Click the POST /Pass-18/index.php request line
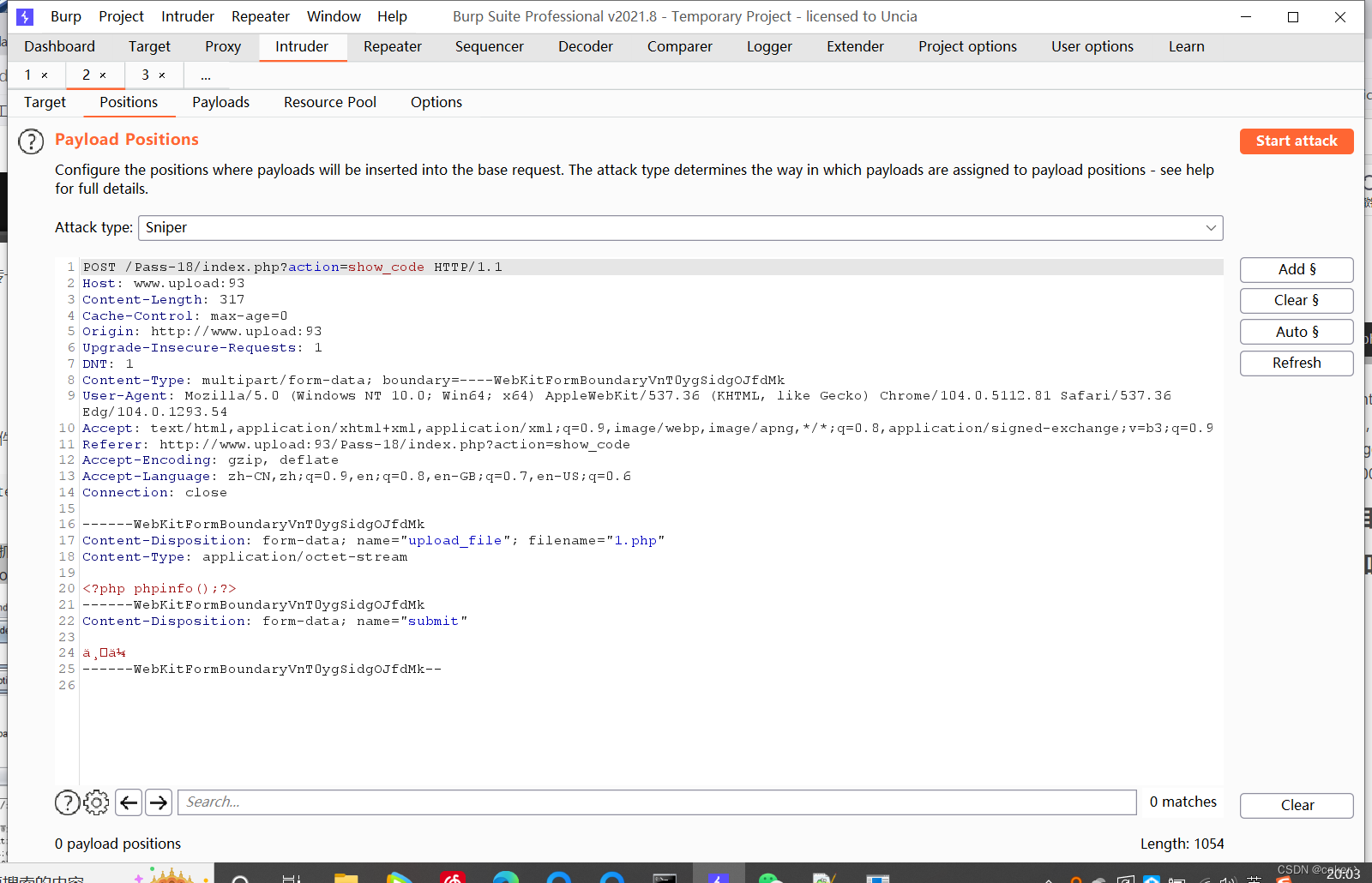Image resolution: width=1372 pixels, height=883 pixels. coord(292,267)
